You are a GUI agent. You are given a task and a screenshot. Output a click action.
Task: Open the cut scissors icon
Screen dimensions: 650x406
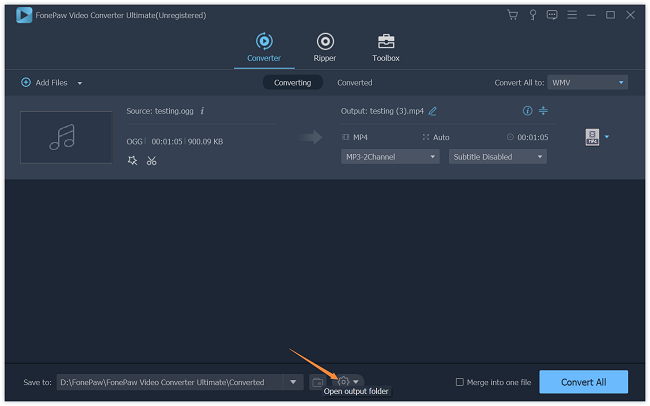pos(152,160)
